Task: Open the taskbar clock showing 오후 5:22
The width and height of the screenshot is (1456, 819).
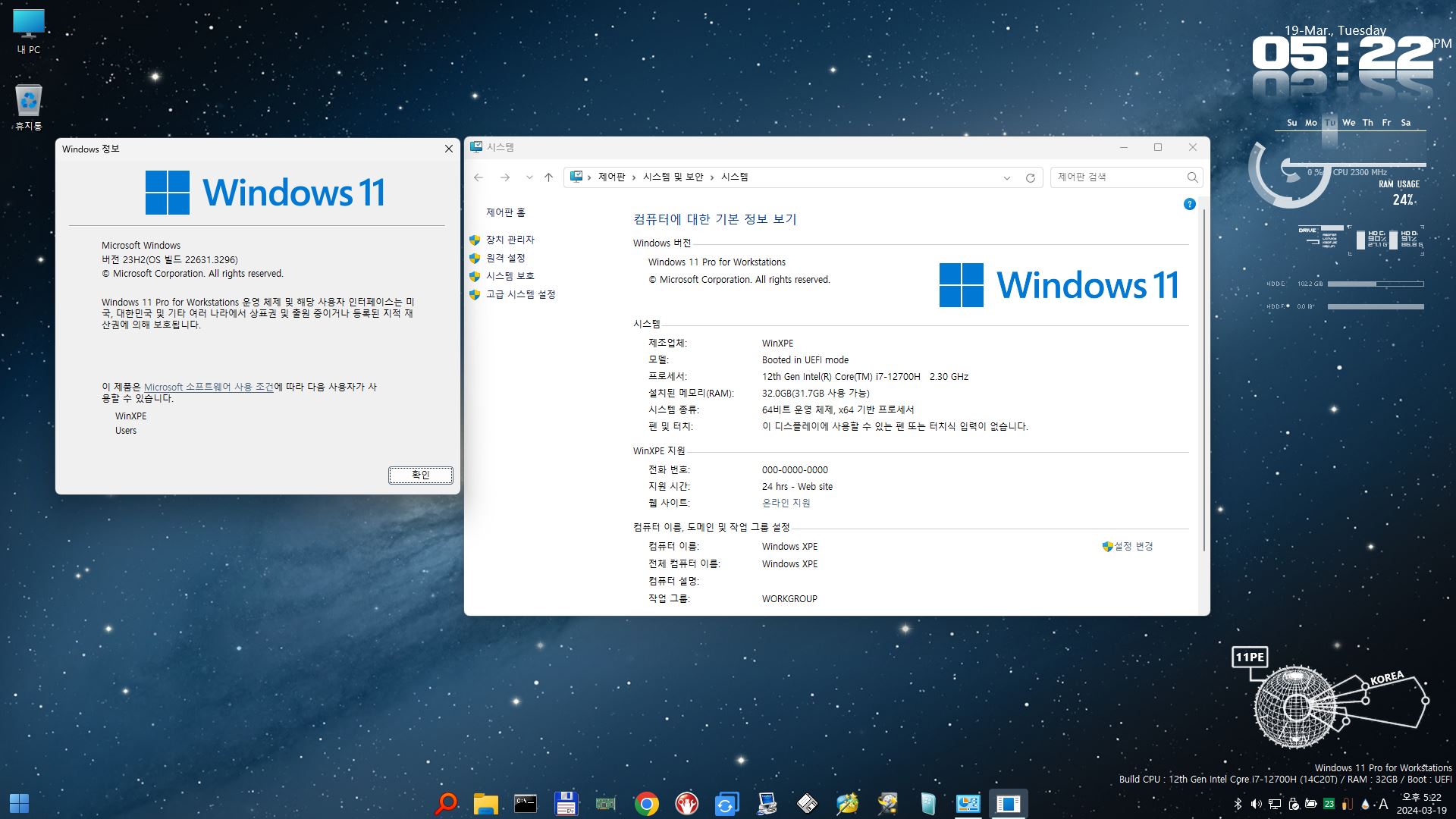Action: pos(1422,804)
